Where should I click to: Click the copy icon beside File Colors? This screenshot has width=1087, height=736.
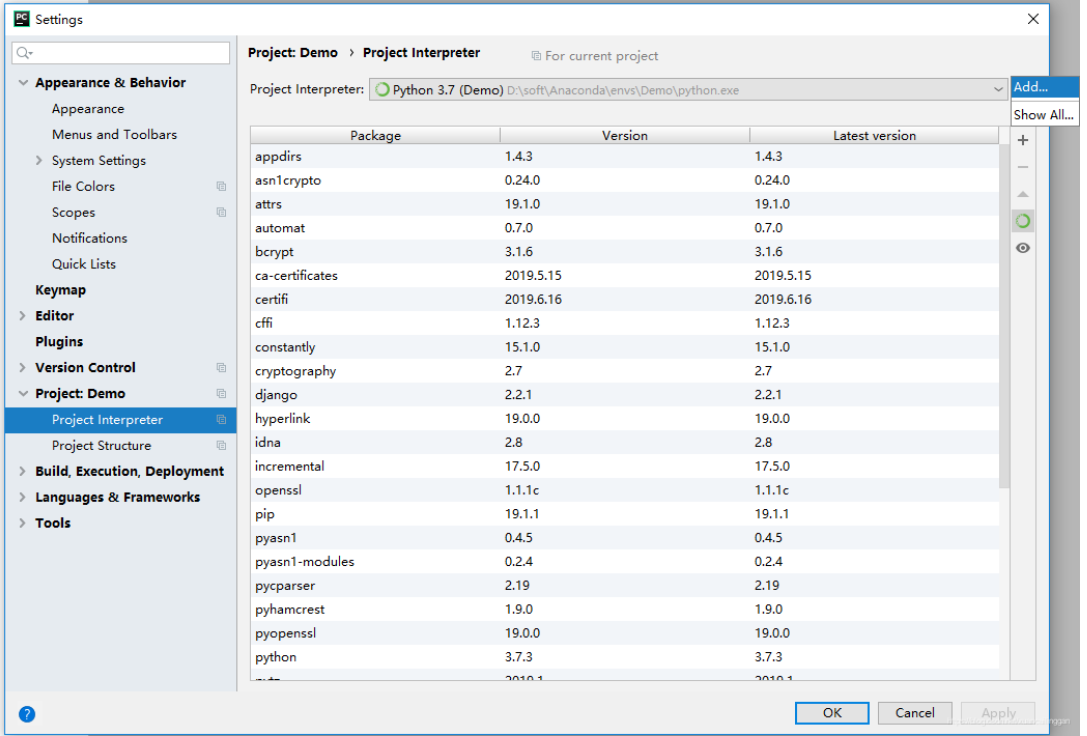point(222,186)
